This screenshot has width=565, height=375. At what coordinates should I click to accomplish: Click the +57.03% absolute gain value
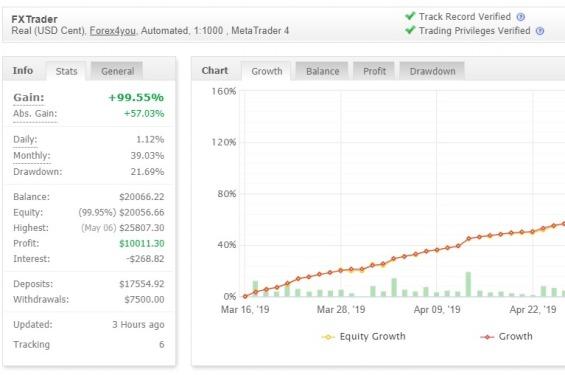144,114
